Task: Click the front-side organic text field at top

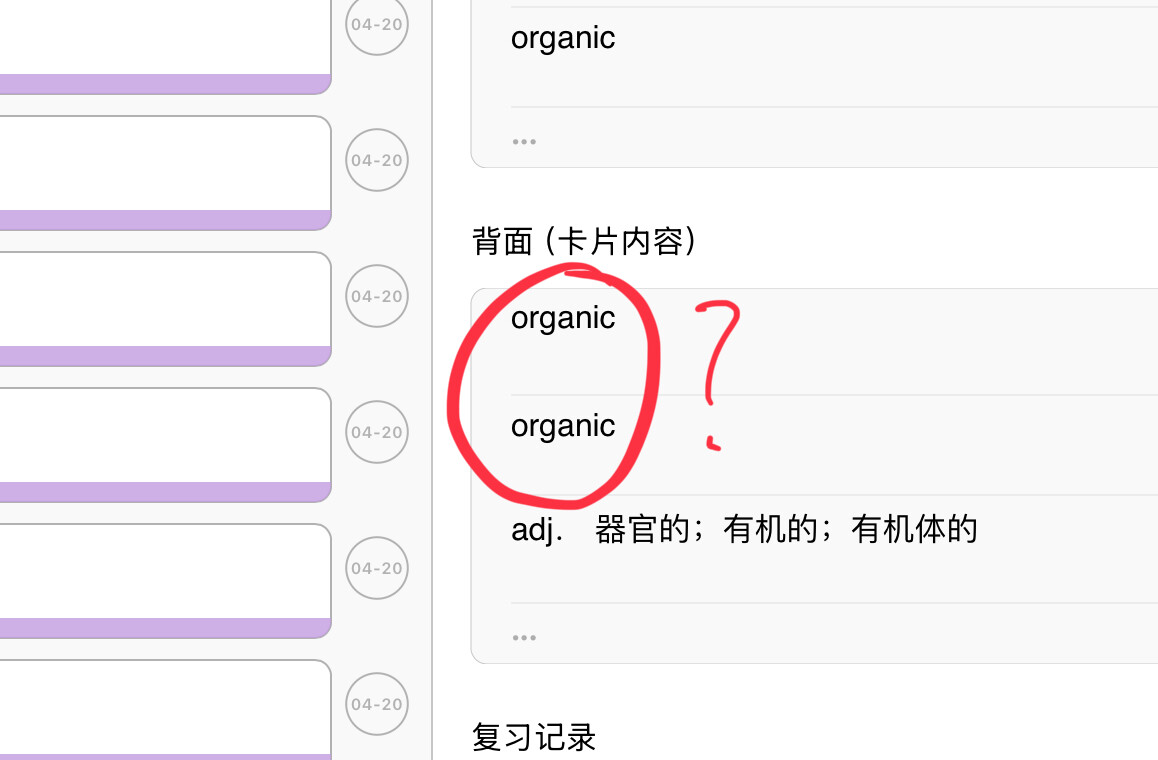Action: (834, 58)
